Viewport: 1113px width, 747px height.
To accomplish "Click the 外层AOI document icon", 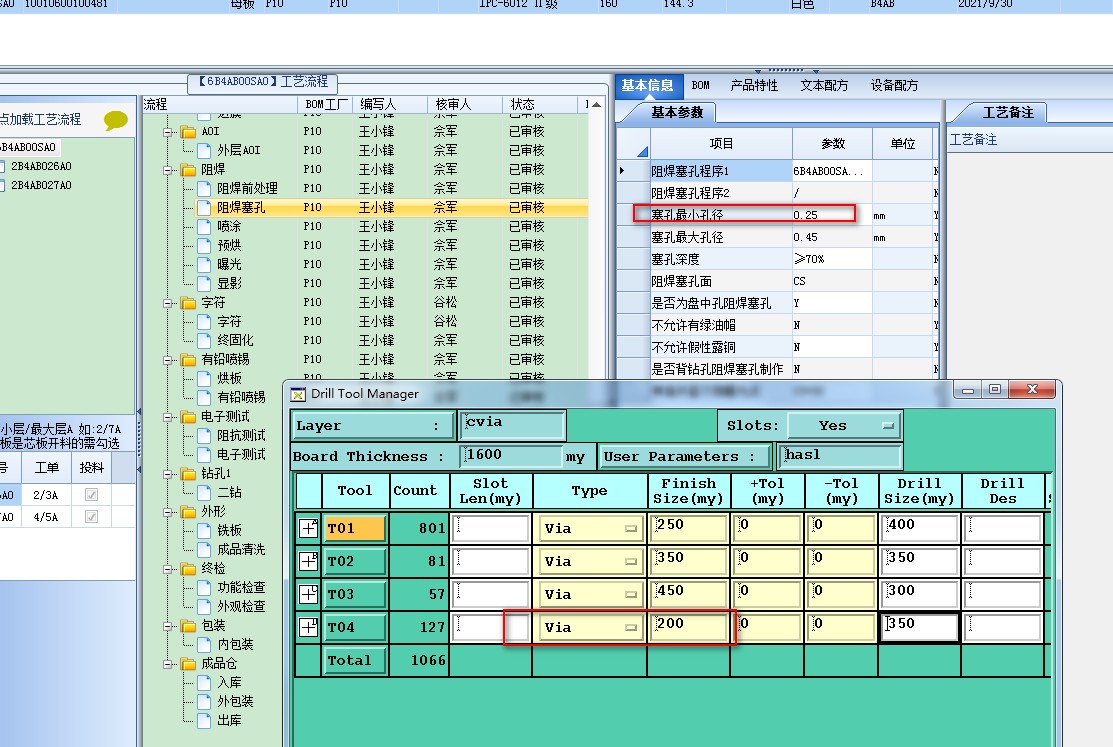I will [204, 151].
